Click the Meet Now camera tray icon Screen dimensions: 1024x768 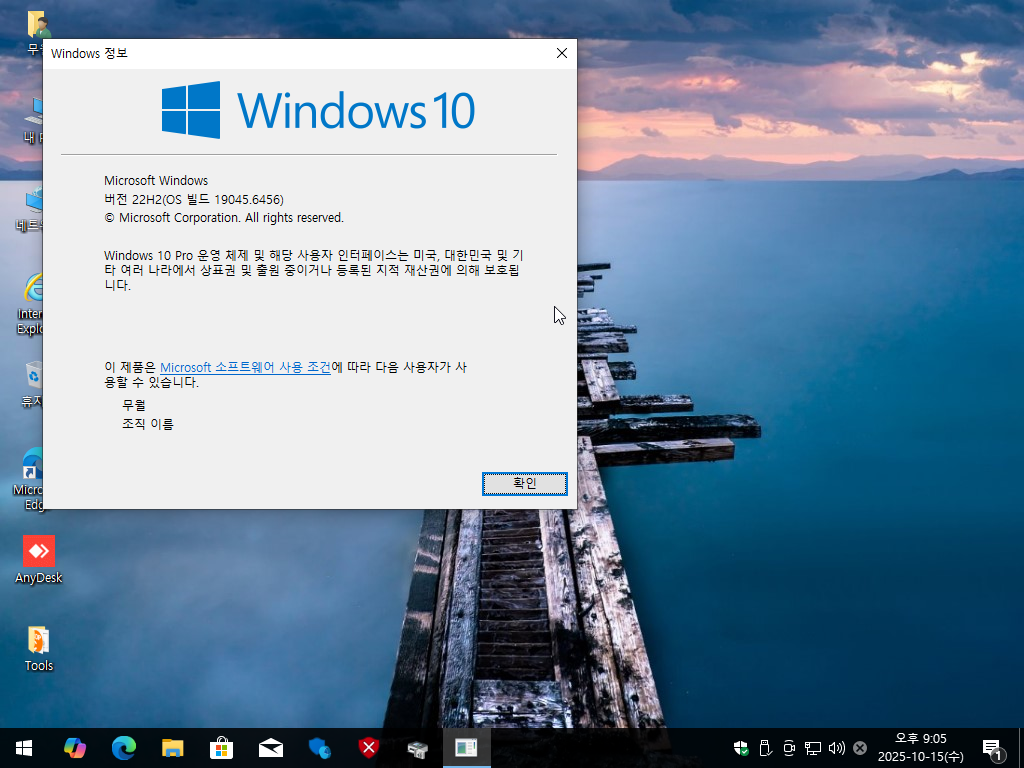pos(789,748)
